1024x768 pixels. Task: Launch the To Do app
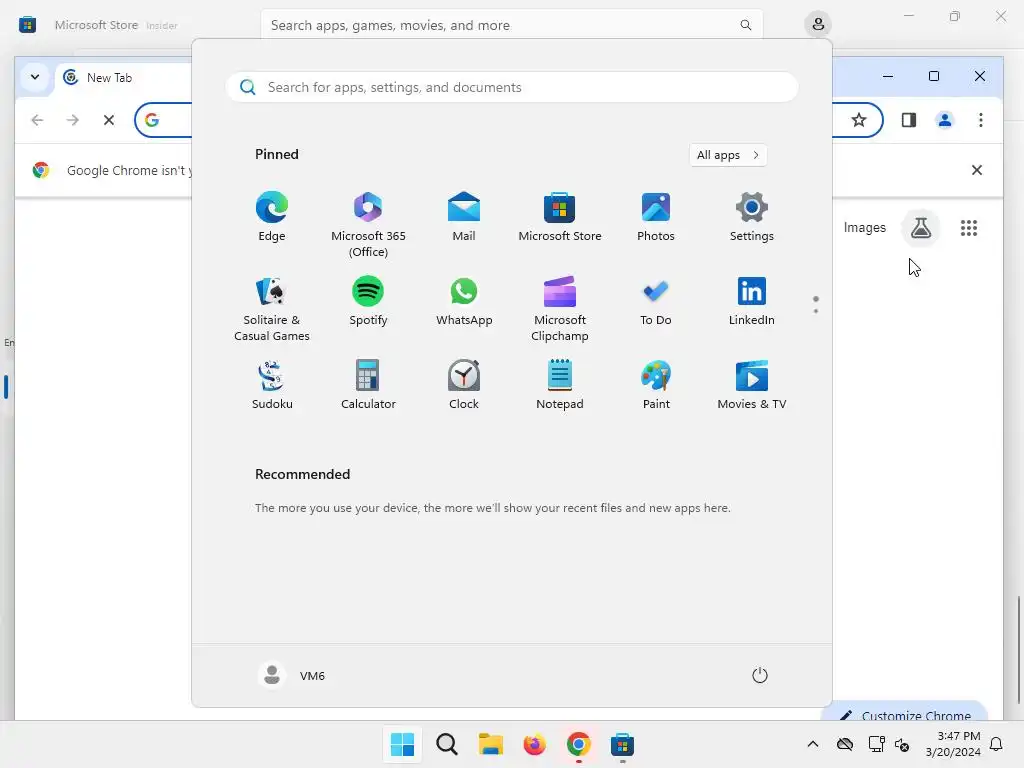click(x=656, y=302)
